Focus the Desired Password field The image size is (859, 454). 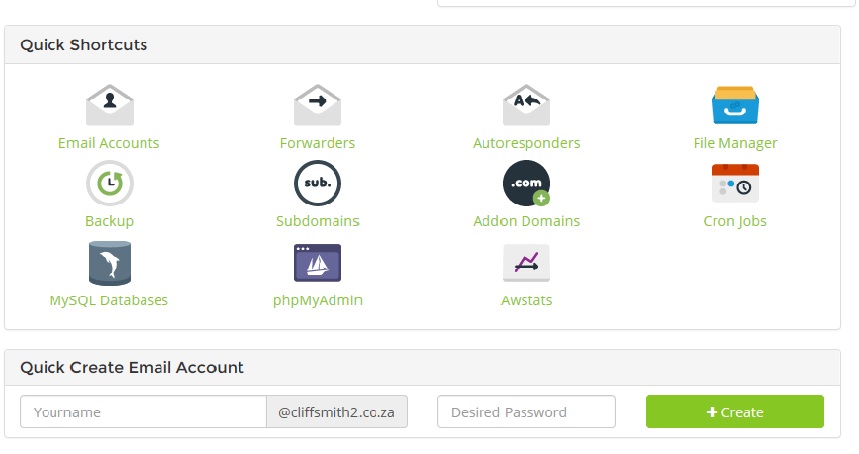[x=526, y=412]
